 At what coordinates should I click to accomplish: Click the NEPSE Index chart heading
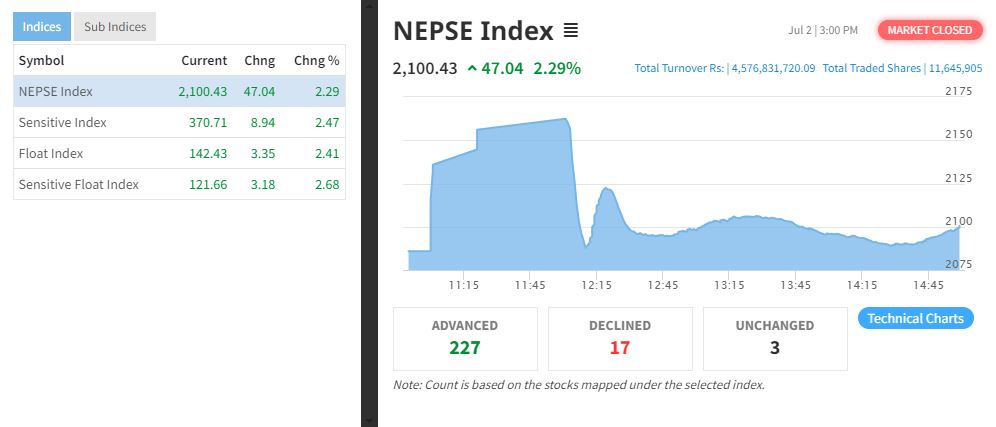point(473,30)
